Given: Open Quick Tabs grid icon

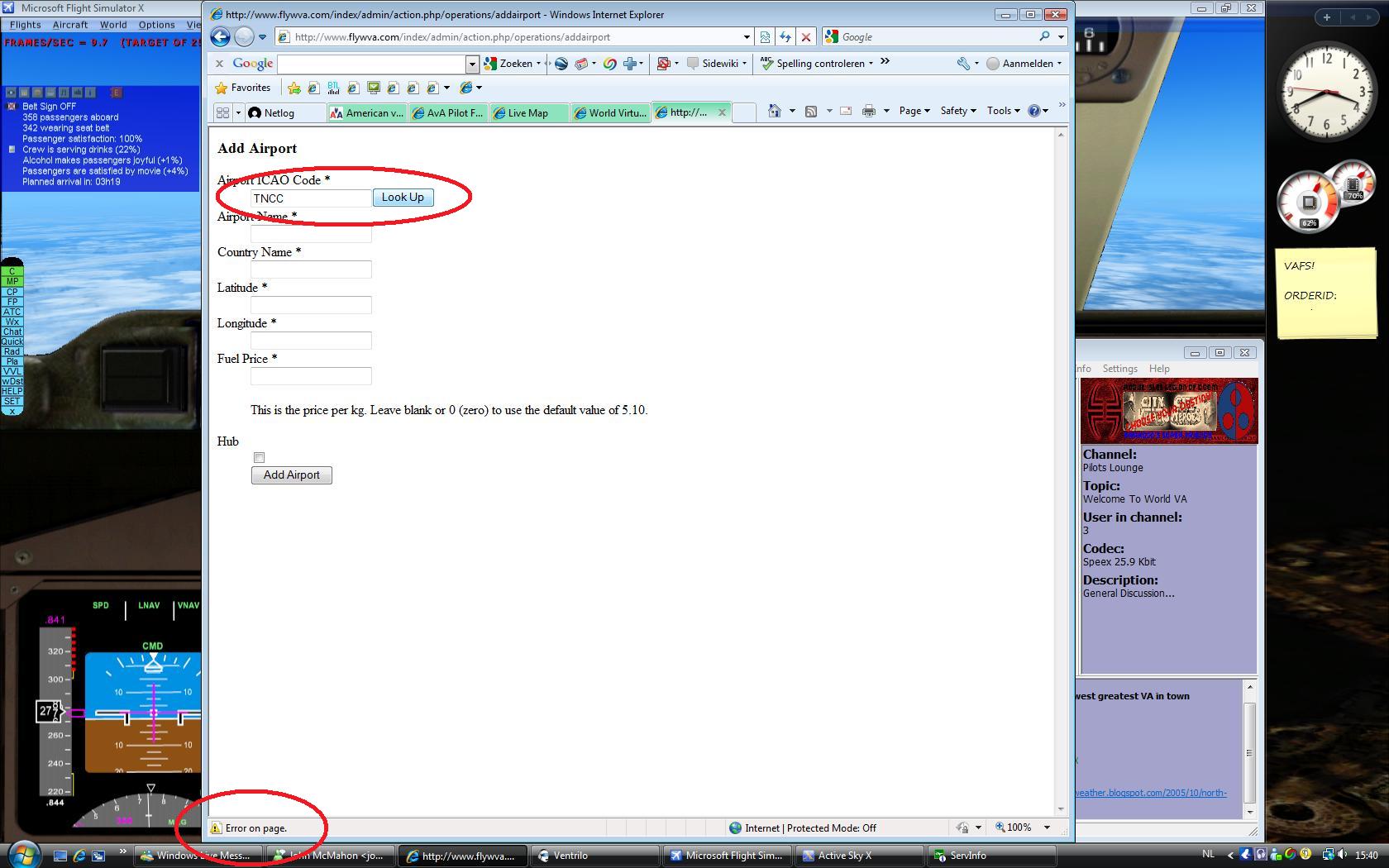Looking at the screenshot, I should (222, 112).
